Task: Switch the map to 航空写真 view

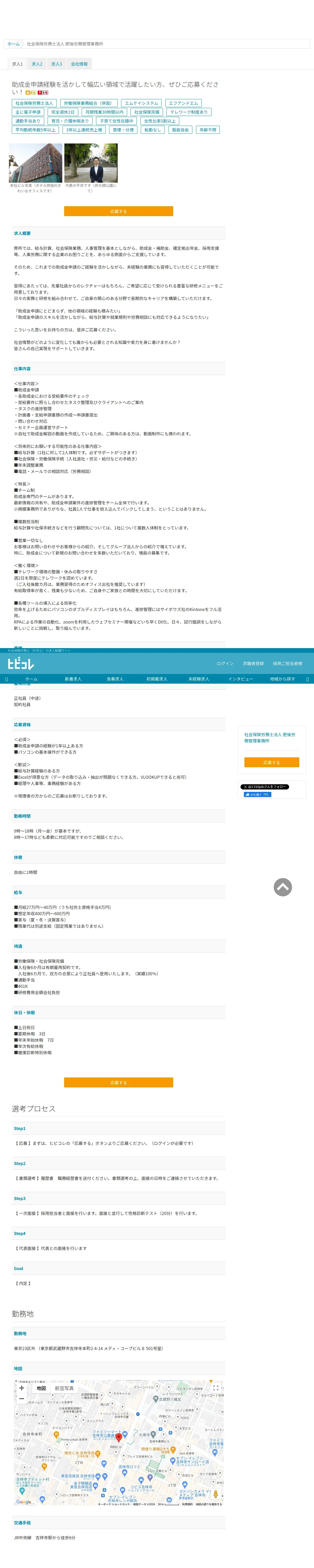Action: pyautogui.click(x=64, y=1388)
